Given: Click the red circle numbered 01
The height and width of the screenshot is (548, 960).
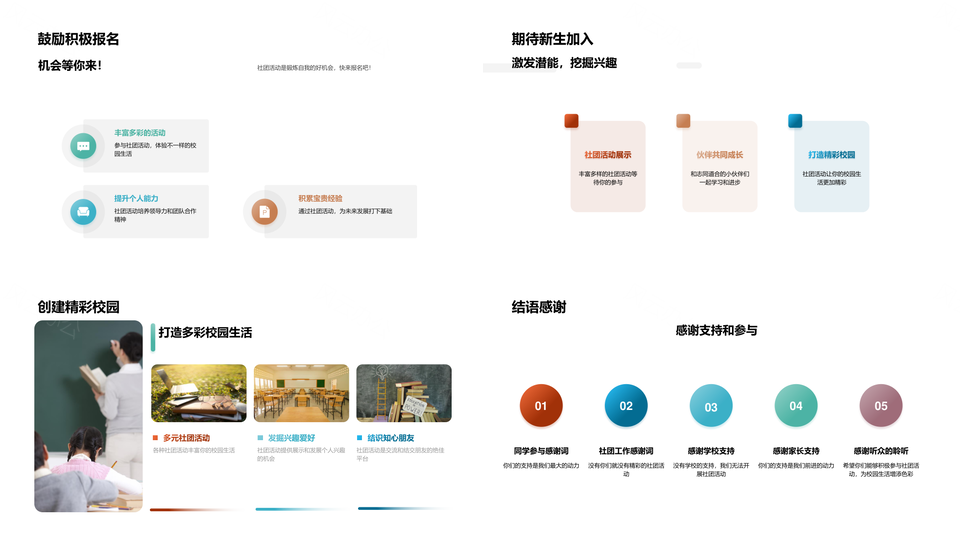Looking at the screenshot, I should click(x=541, y=406).
